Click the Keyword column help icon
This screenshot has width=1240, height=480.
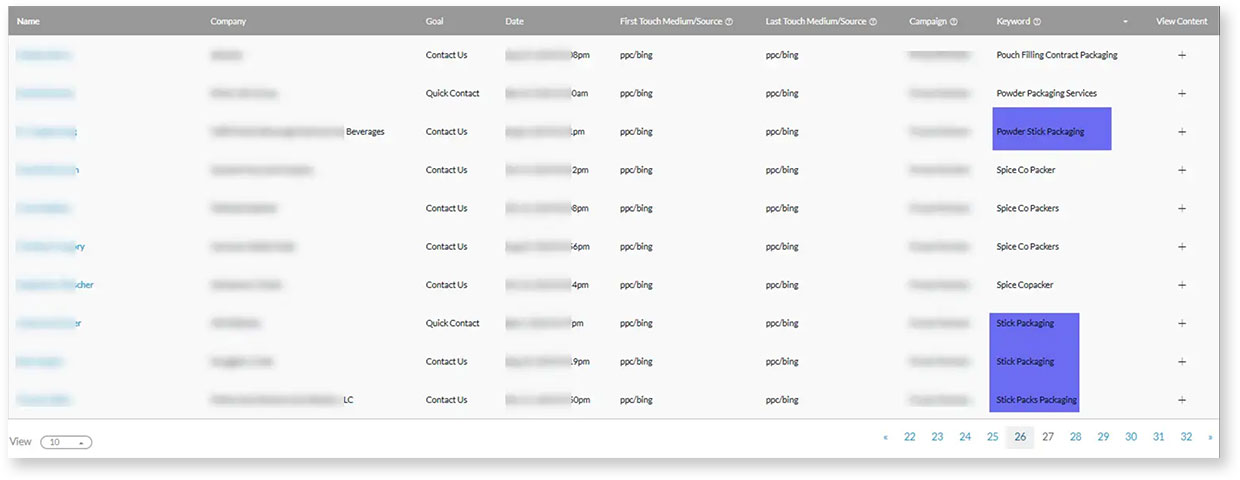pos(1037,22)
